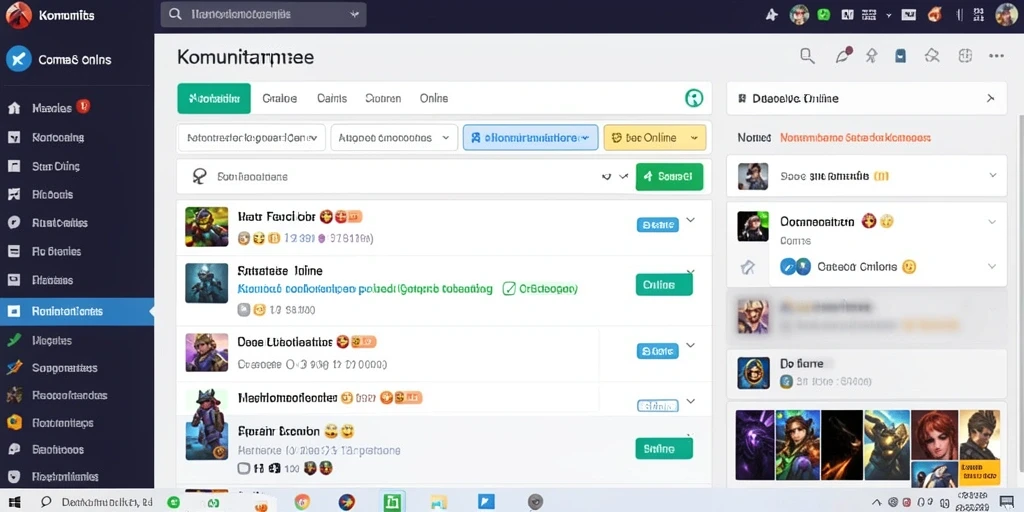Click the green icon in top bar
The image size is (1024, 512).
[x=824, y=14]
